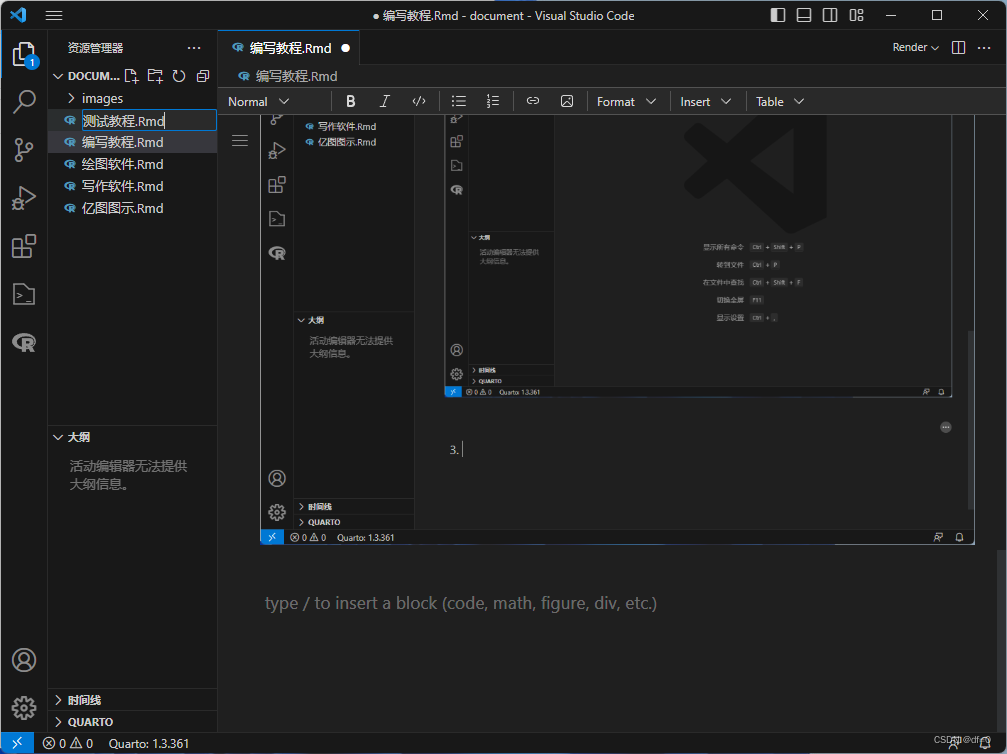This screenshot has height=754, width=1007.
Task: Toggle the Primary Side Bar layout
Action: [777, 15]
